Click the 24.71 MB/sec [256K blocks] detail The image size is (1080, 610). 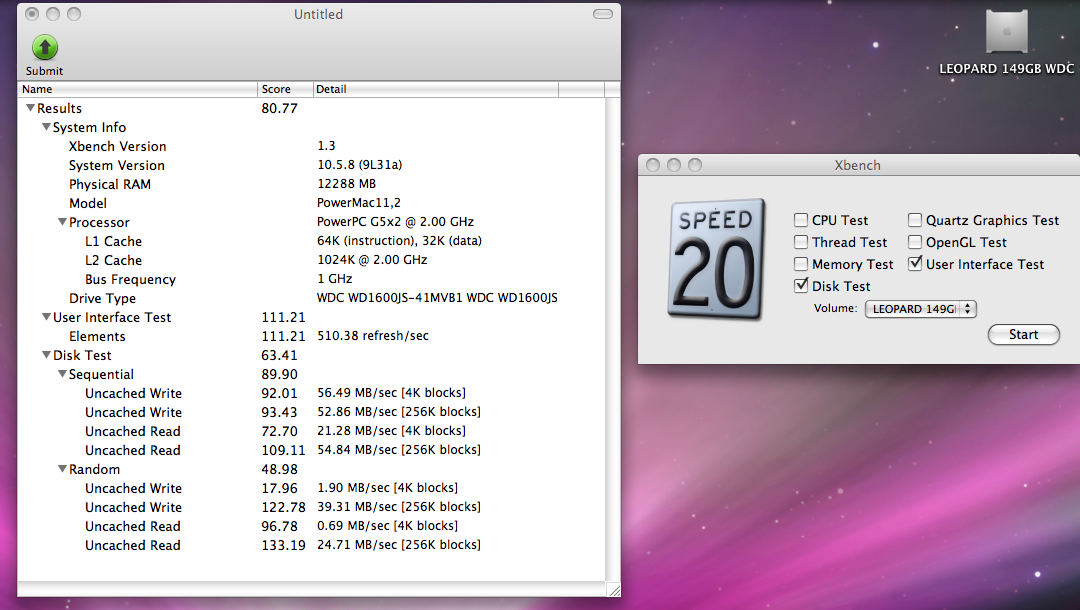click(399, 545)
